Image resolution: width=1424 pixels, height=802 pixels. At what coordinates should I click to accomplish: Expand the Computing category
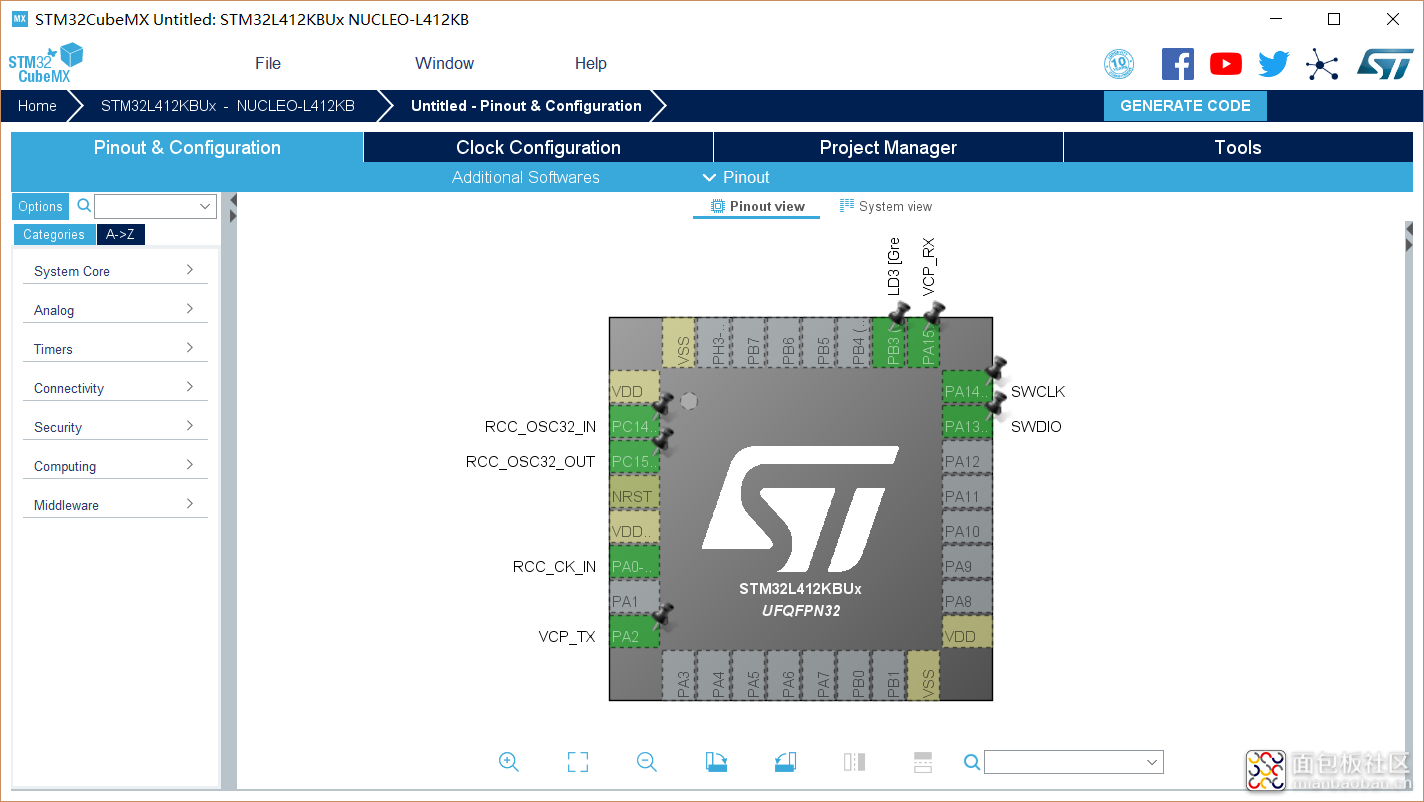pos(115,466)
